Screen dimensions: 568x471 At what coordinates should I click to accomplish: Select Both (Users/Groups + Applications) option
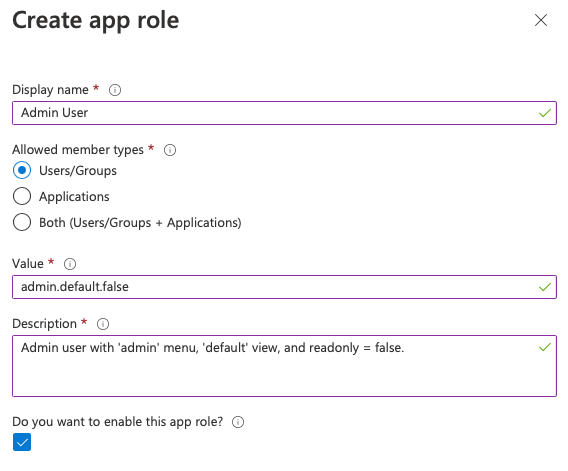coord(22,222)
